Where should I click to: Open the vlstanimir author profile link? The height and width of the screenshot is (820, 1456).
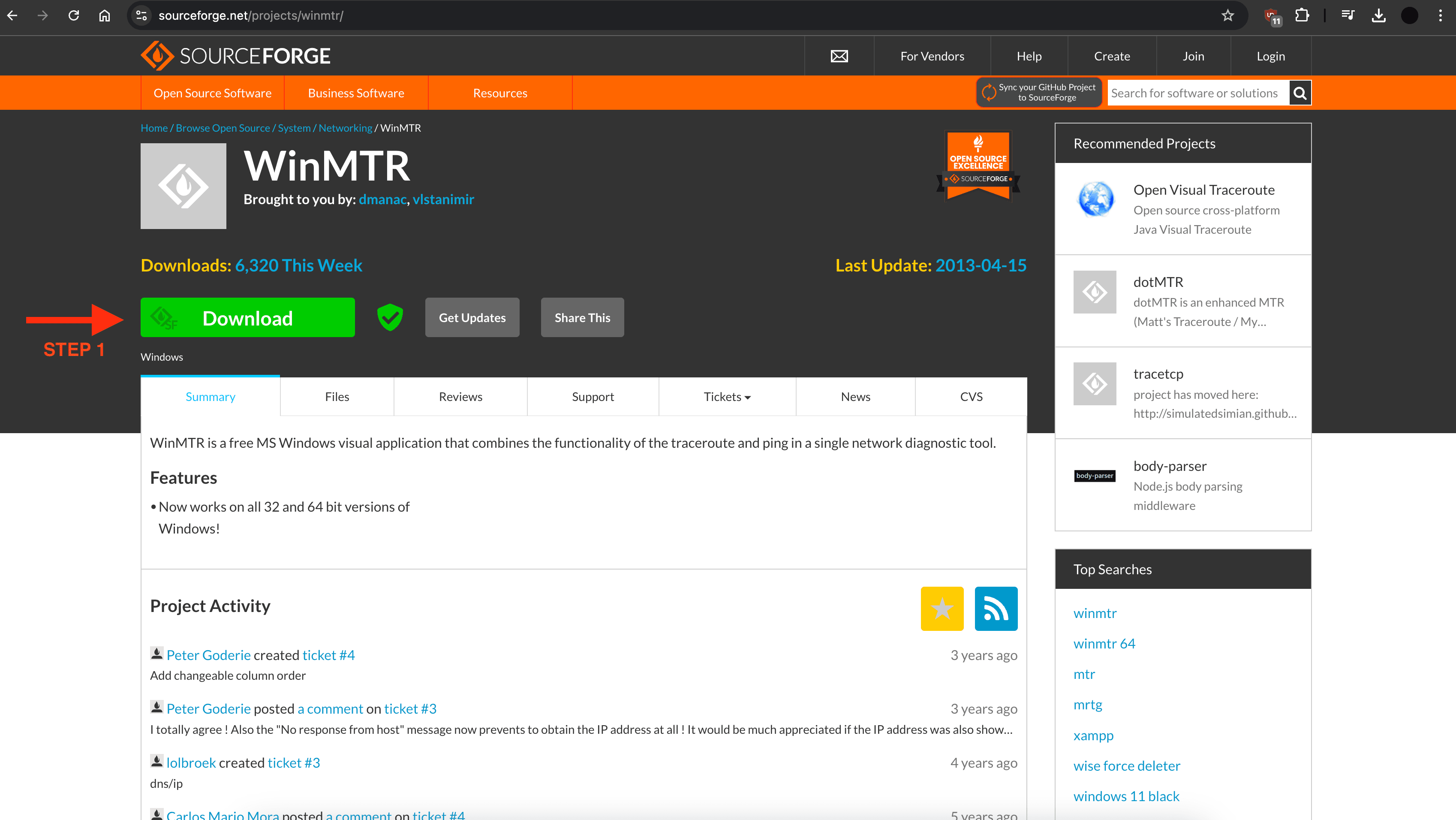[443, 199]
